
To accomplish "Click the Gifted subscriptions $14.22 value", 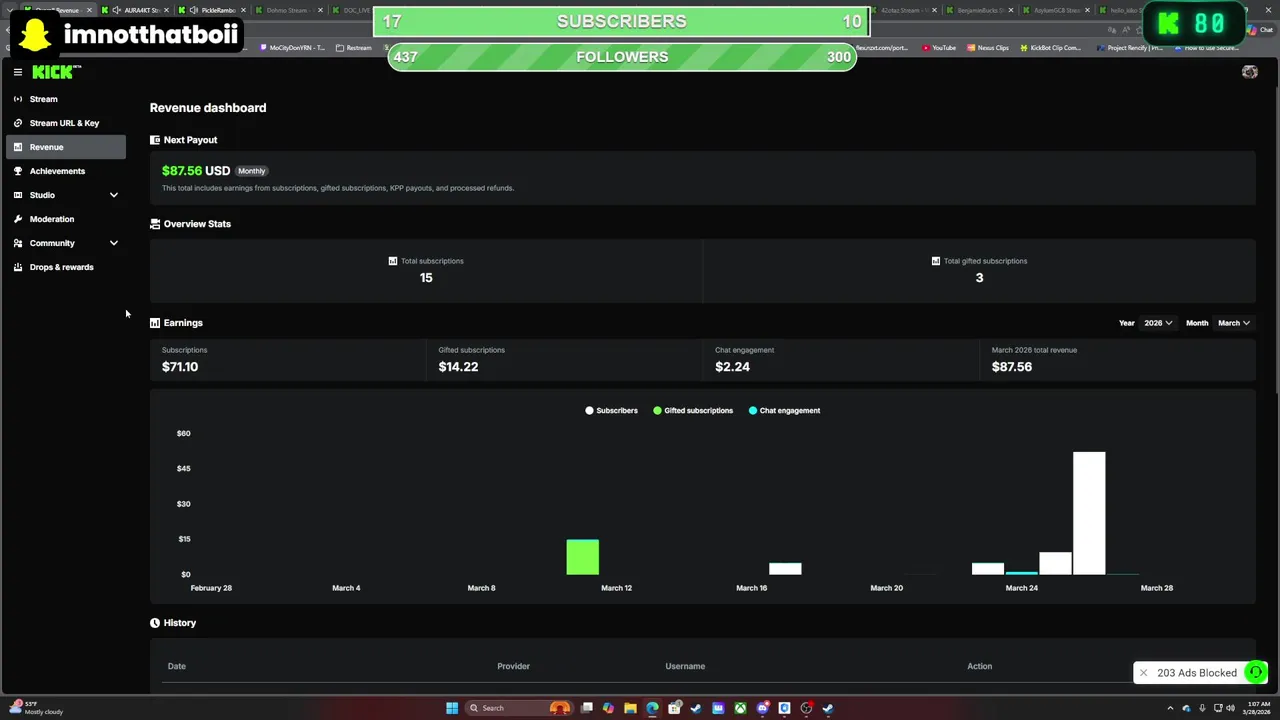I will (x=458, y=367).
